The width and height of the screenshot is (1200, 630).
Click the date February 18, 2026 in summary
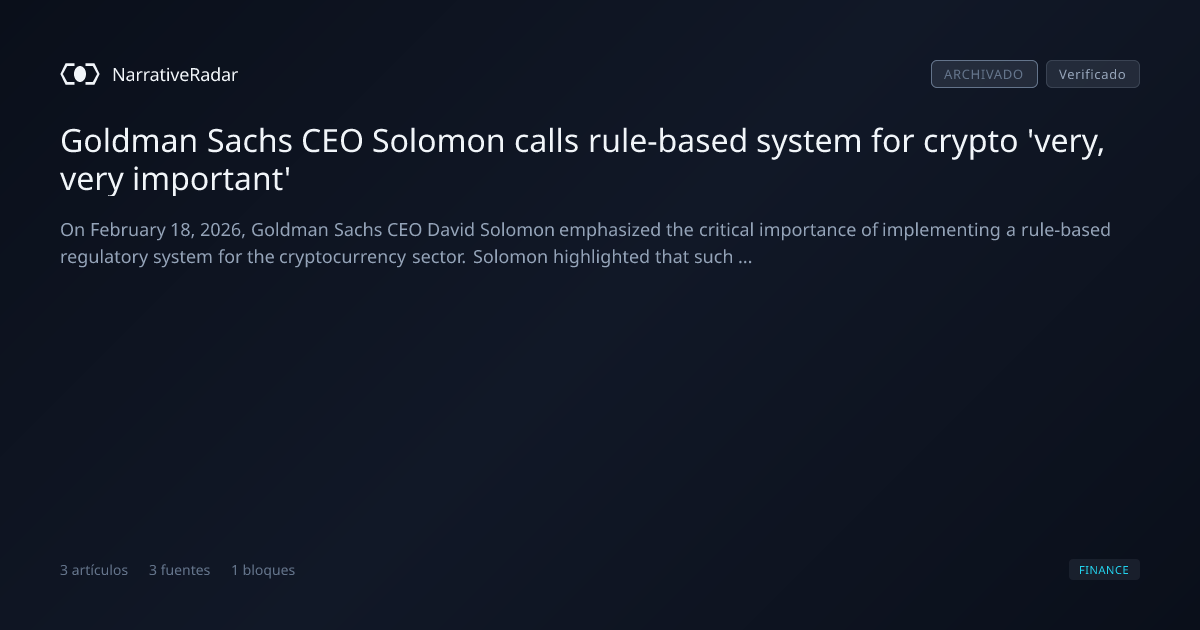pyautogui.click(x=165, y=230)
